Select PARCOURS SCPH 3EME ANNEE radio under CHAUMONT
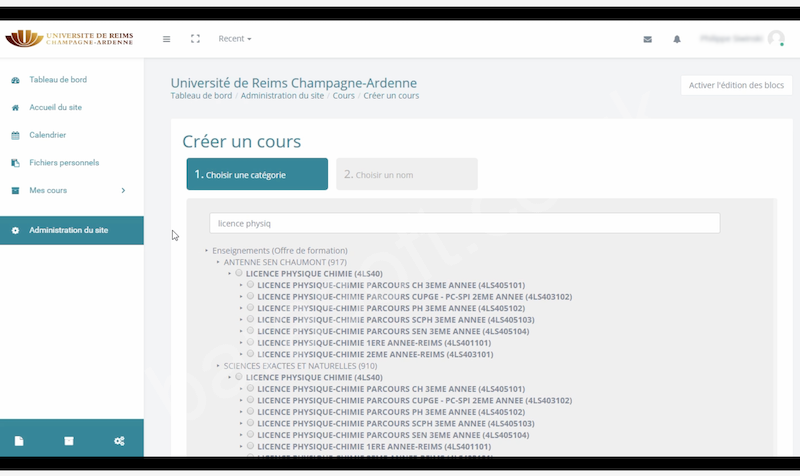This screenshot has height=476, width=800. click(250, 319)
